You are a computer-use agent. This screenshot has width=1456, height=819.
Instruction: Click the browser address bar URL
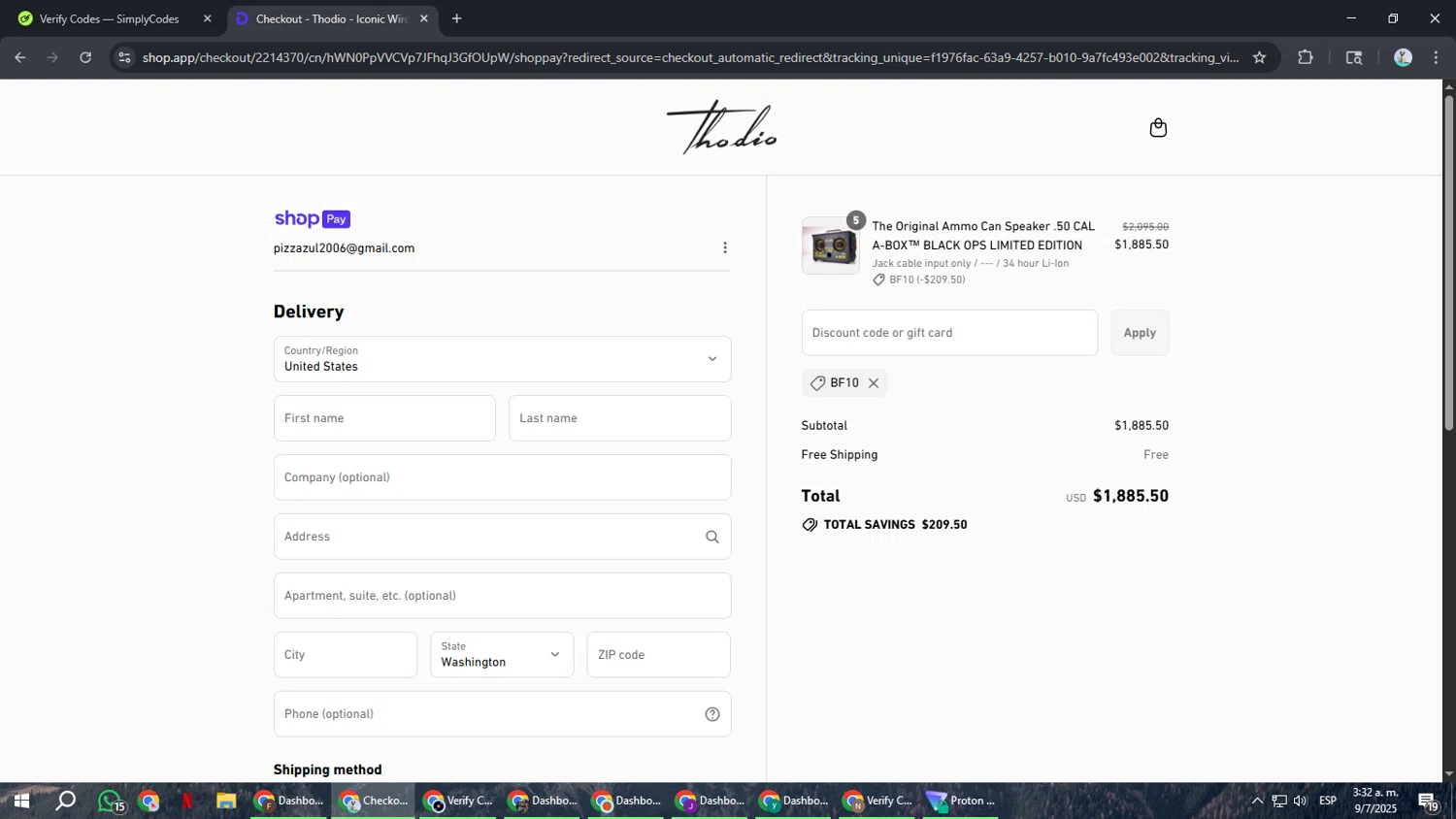click(x=690, y=57)
